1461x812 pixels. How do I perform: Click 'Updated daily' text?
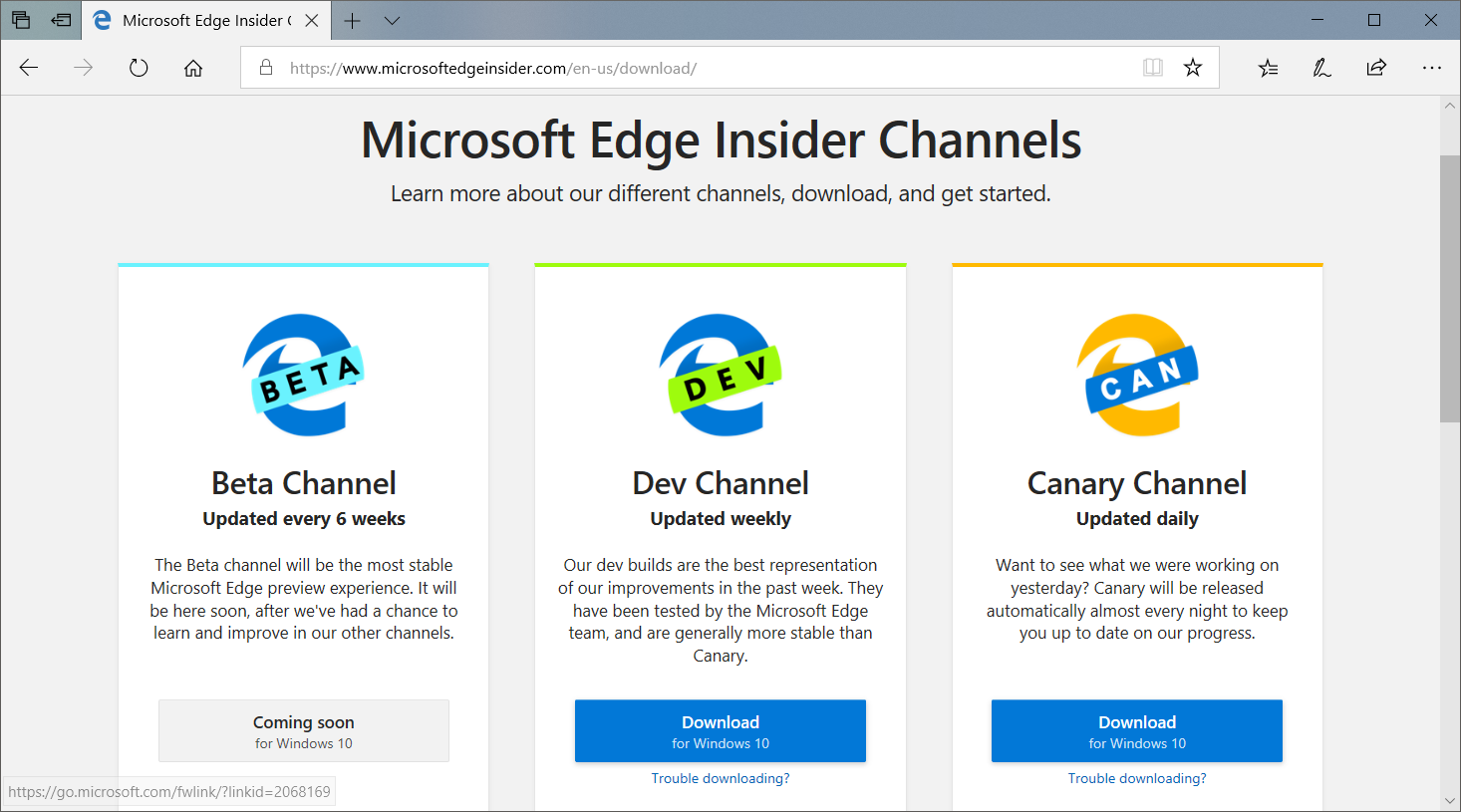pyautogui.click(x=1137, y=519)
